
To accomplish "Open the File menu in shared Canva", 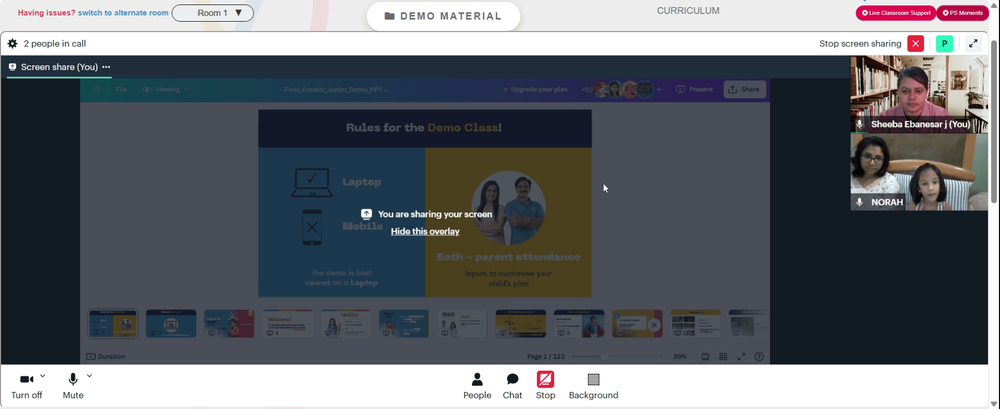I will point(121,89).
